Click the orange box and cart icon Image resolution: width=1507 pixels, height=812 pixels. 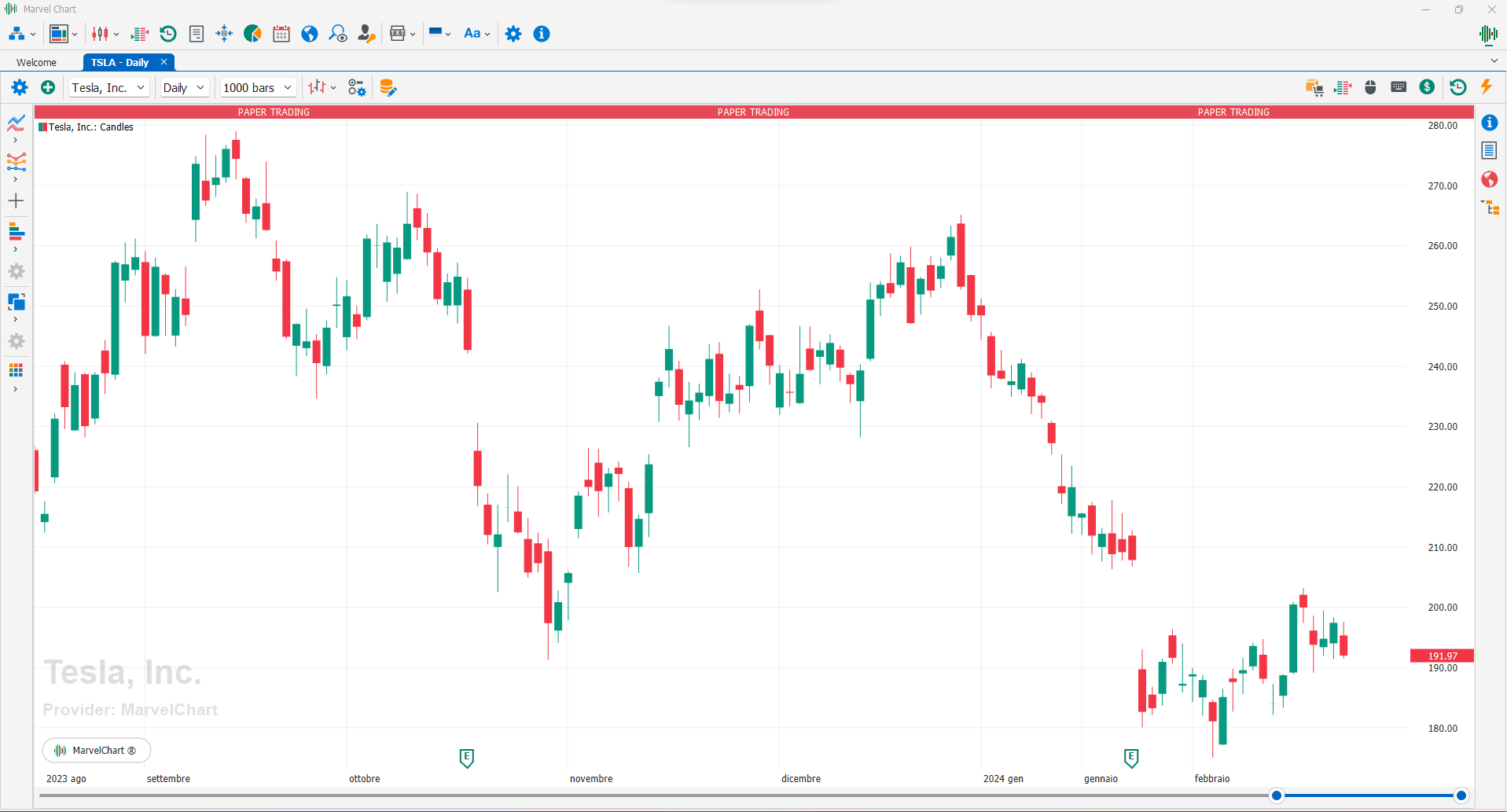pos(1314,87)
